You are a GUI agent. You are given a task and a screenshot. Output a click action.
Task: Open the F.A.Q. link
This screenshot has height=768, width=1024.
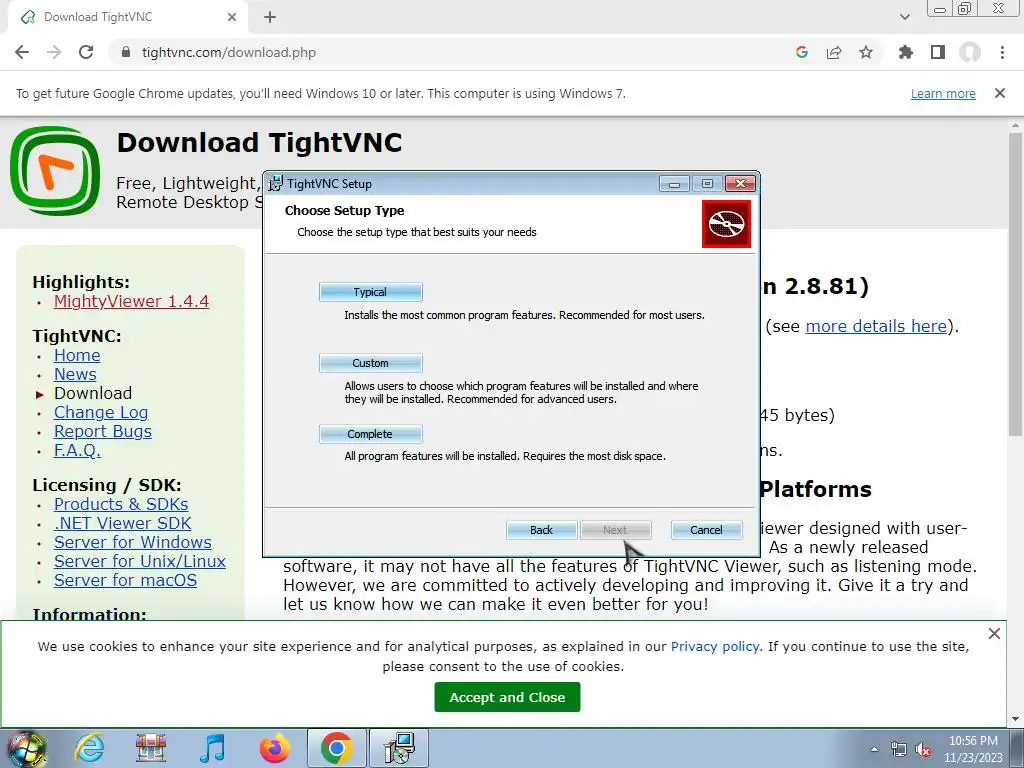click(77, 451)
